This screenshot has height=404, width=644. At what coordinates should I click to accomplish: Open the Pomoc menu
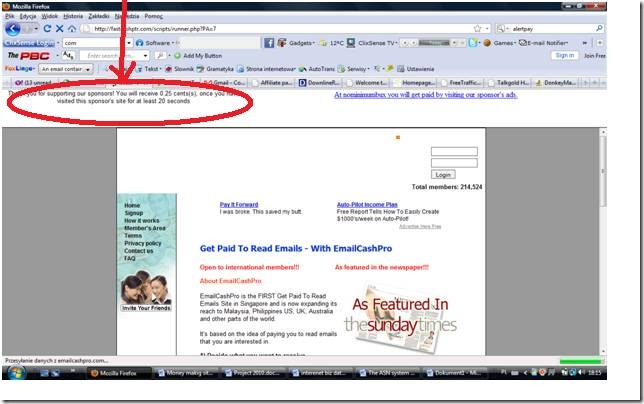[154, 16]
